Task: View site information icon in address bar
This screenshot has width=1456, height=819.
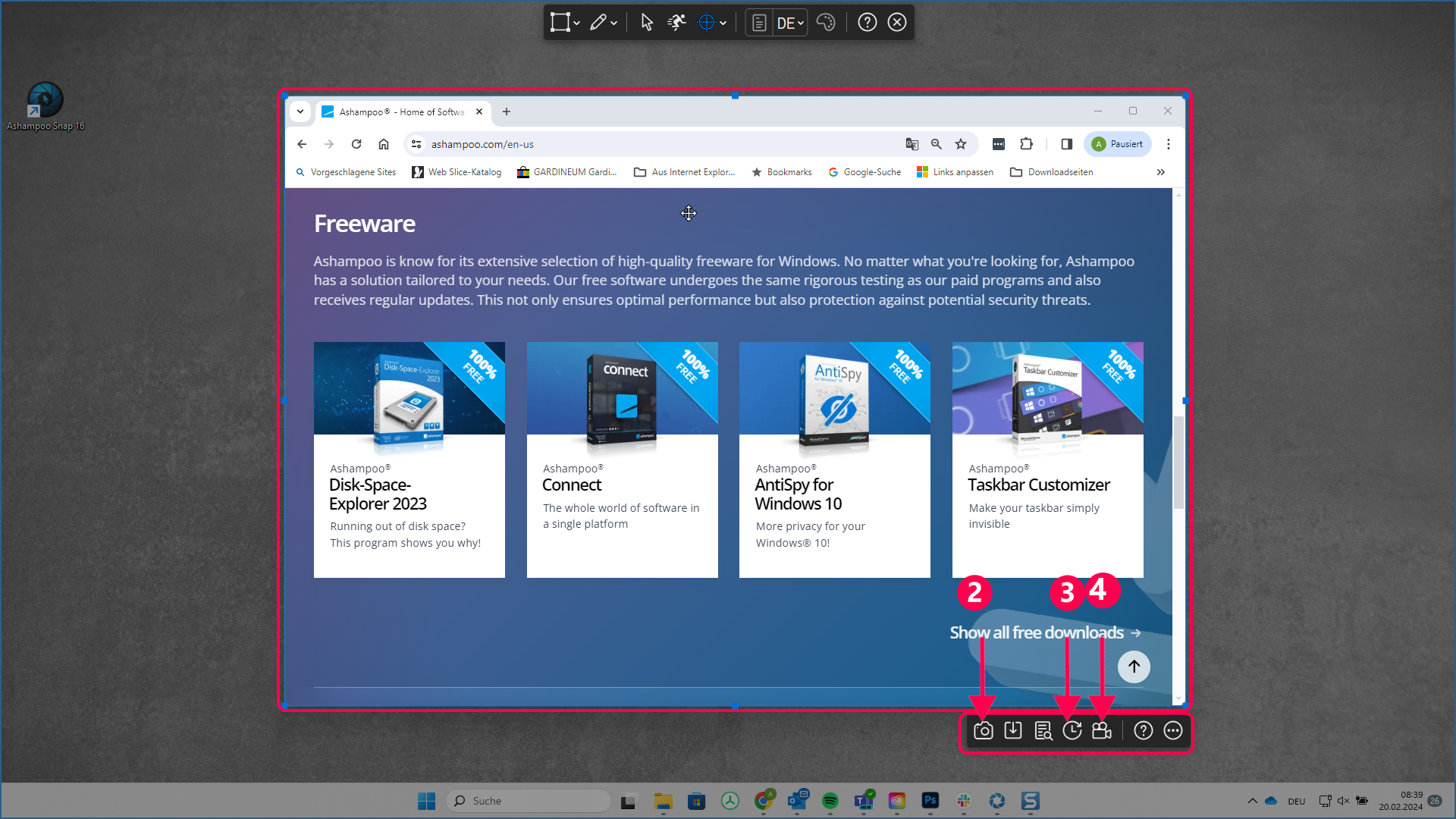Action: coord(416,144)
